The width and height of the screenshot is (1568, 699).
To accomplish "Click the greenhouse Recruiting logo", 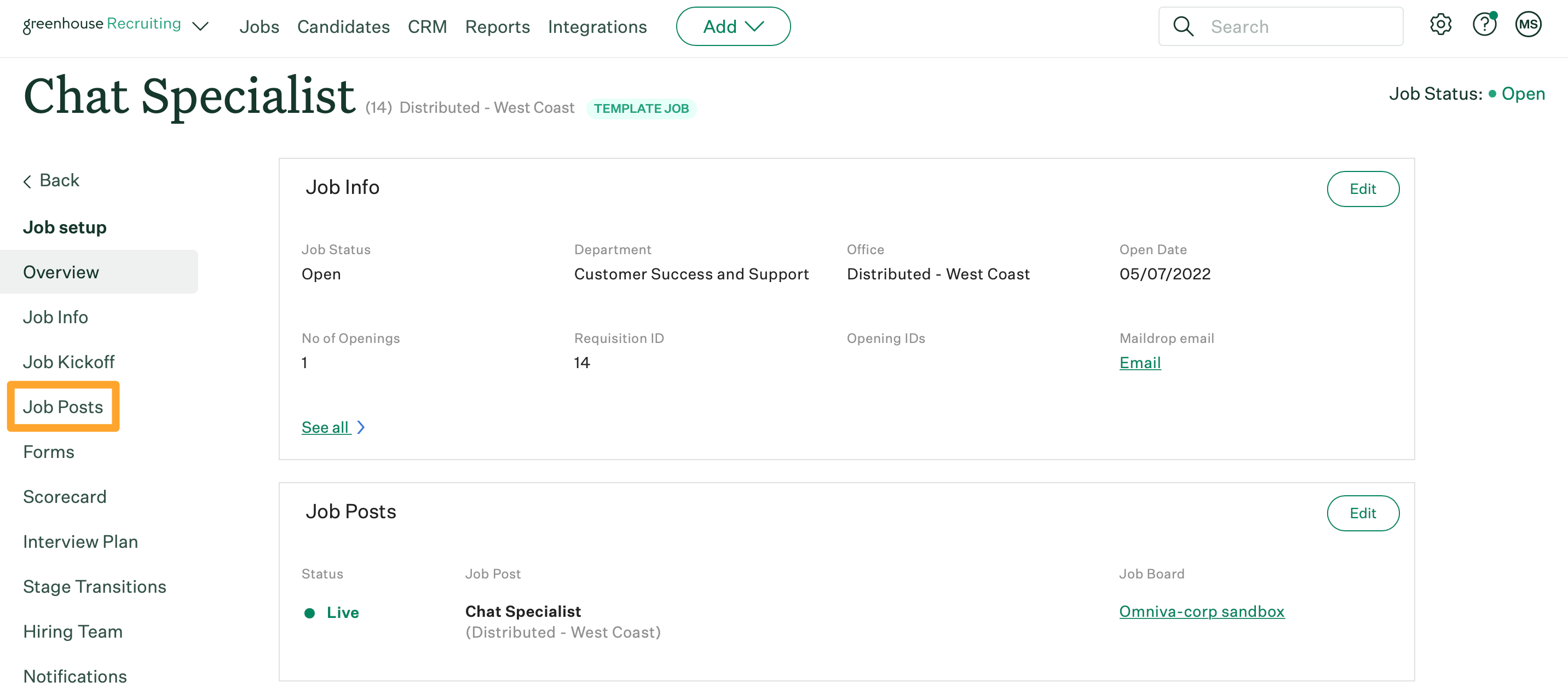I will (x=102, y=24).
